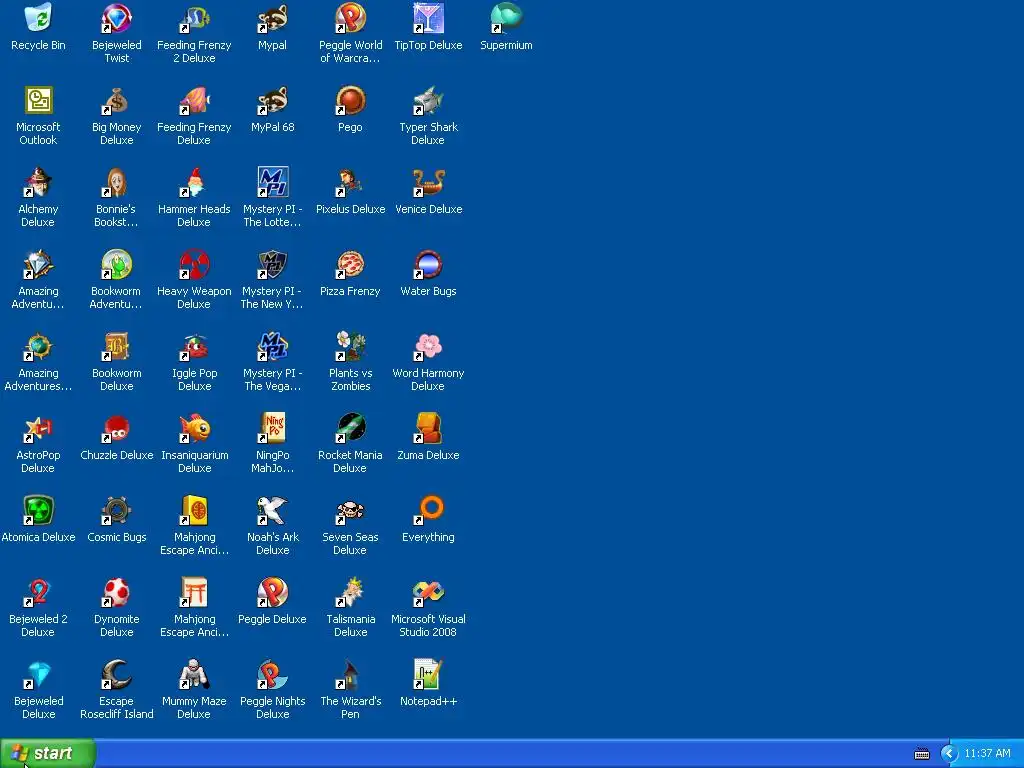Select the Peggle Deluxe icon
This screenshot has width=1024, height=768.
click(x=272, y=592)
